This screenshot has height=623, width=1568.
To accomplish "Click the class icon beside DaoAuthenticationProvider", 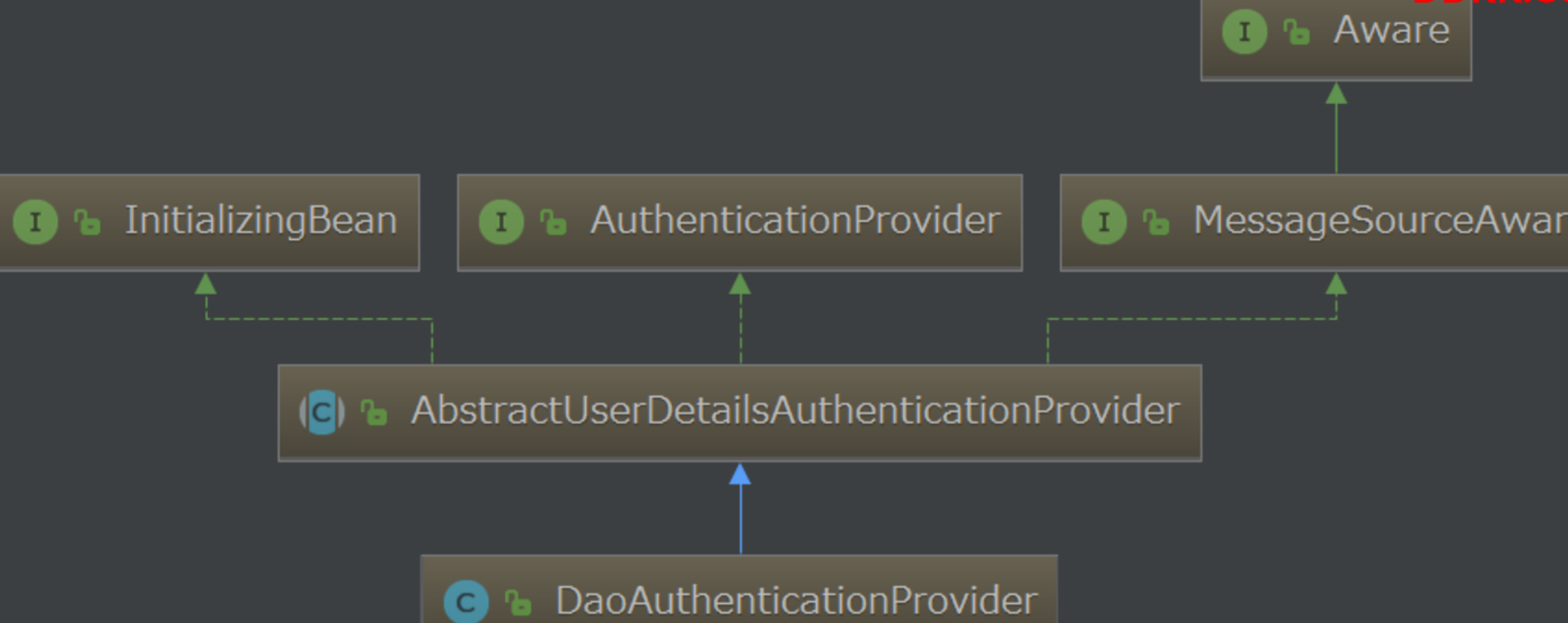I will 466,602.
